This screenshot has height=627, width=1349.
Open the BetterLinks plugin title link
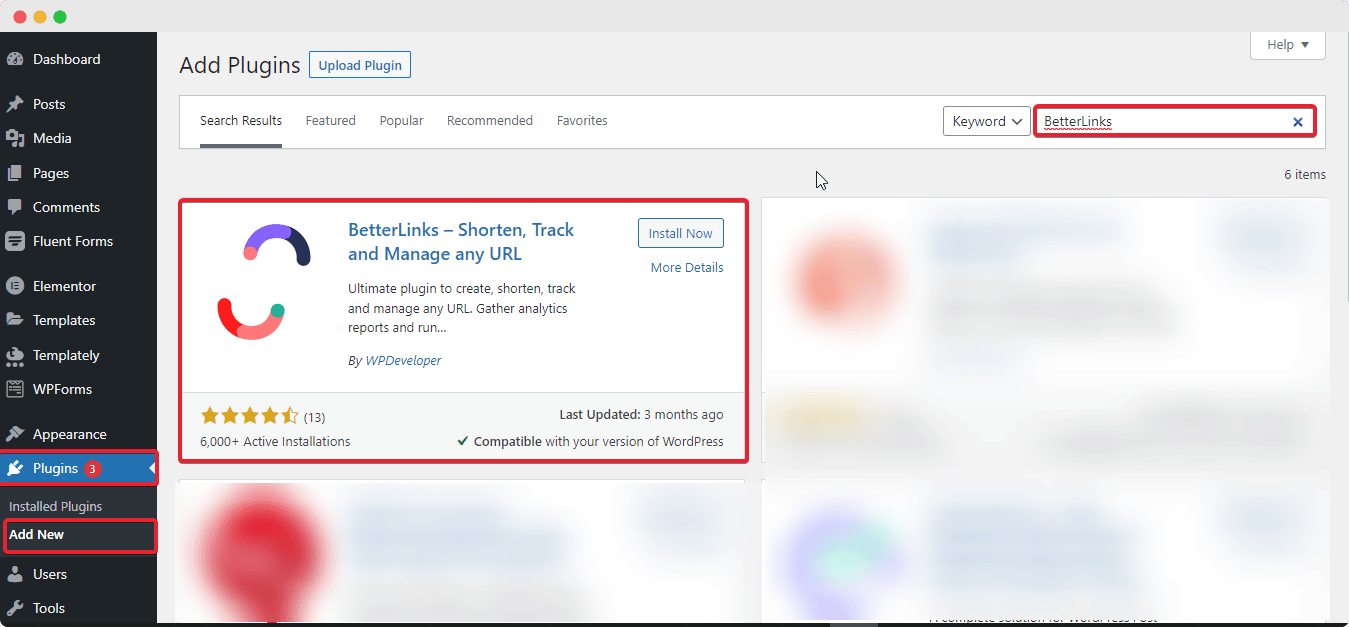pyautogui.click(x=461, y=242)
